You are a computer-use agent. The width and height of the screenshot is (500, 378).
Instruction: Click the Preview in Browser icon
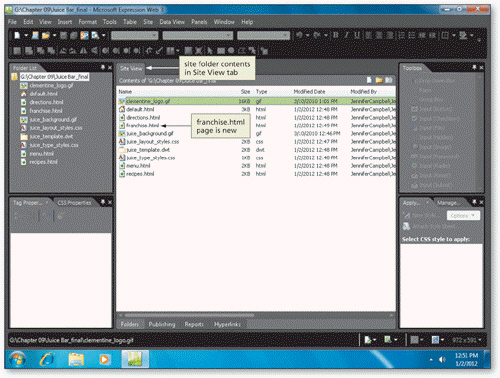[x=95, y=35]
